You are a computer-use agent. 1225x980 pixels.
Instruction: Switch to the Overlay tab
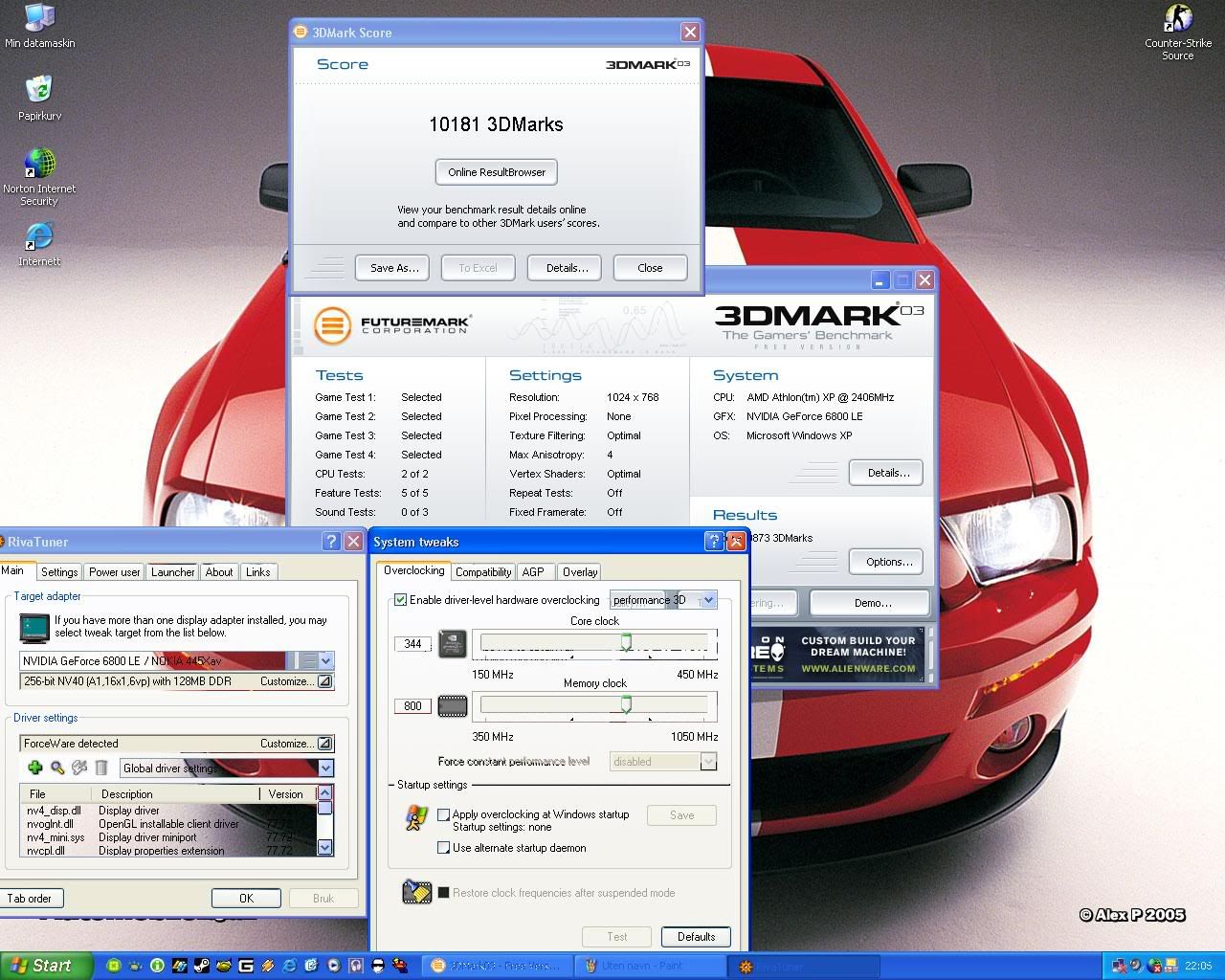tap(580, 572)
